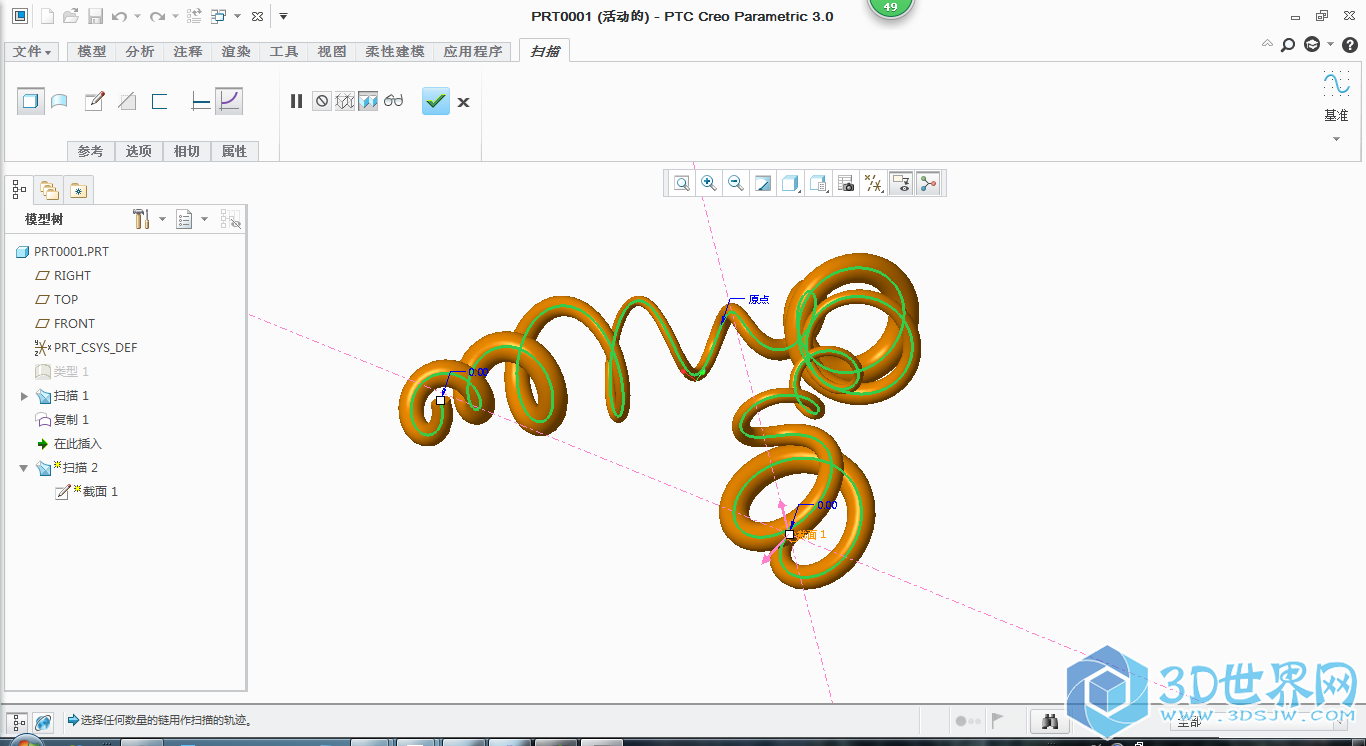This screenshot has height=746, width=1366.
Task: Switch to the 工具 ribbon tab
Action: 284,51
